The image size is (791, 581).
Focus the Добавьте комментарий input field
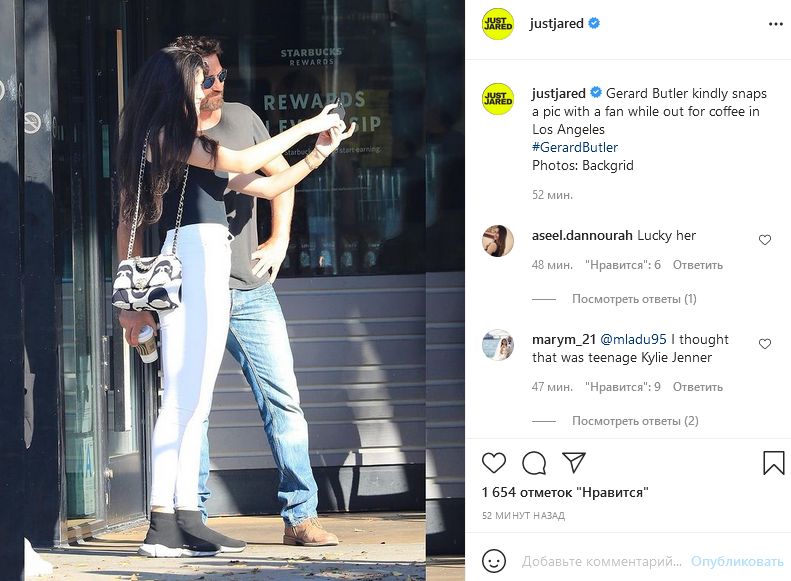tap(601, 561)
